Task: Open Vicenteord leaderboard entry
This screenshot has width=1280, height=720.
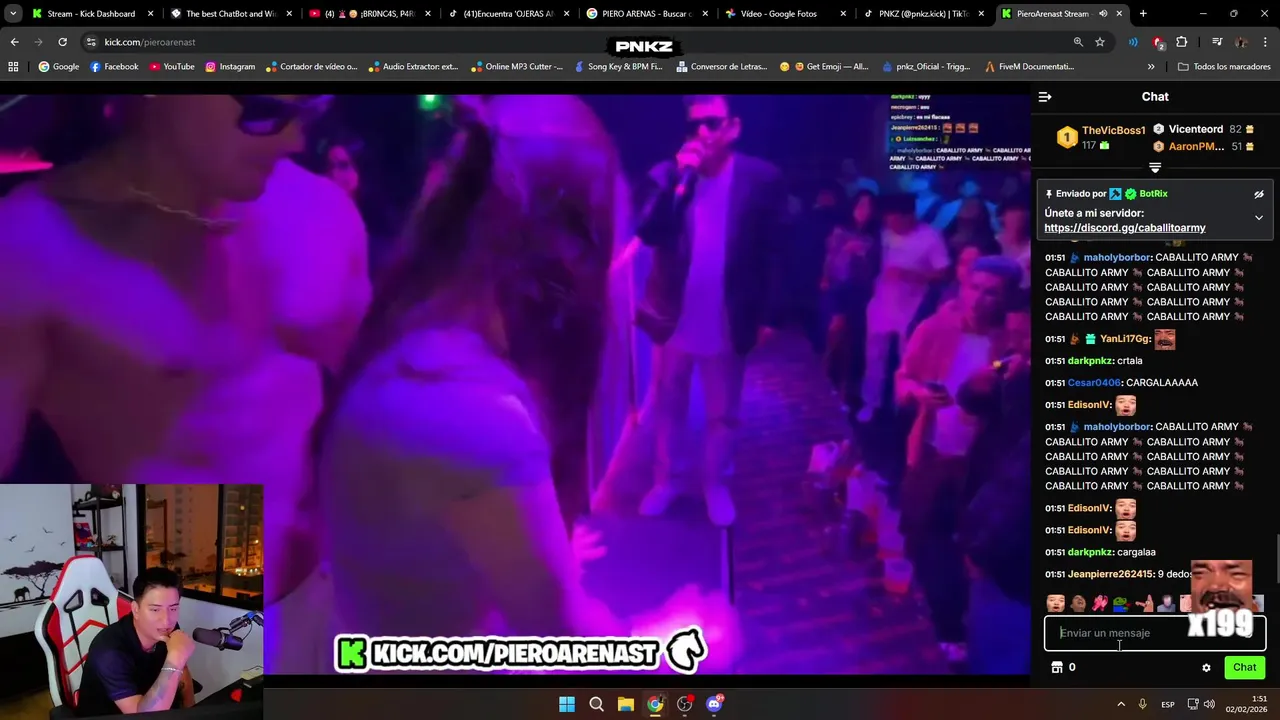Action: (x=1204, y=129)
